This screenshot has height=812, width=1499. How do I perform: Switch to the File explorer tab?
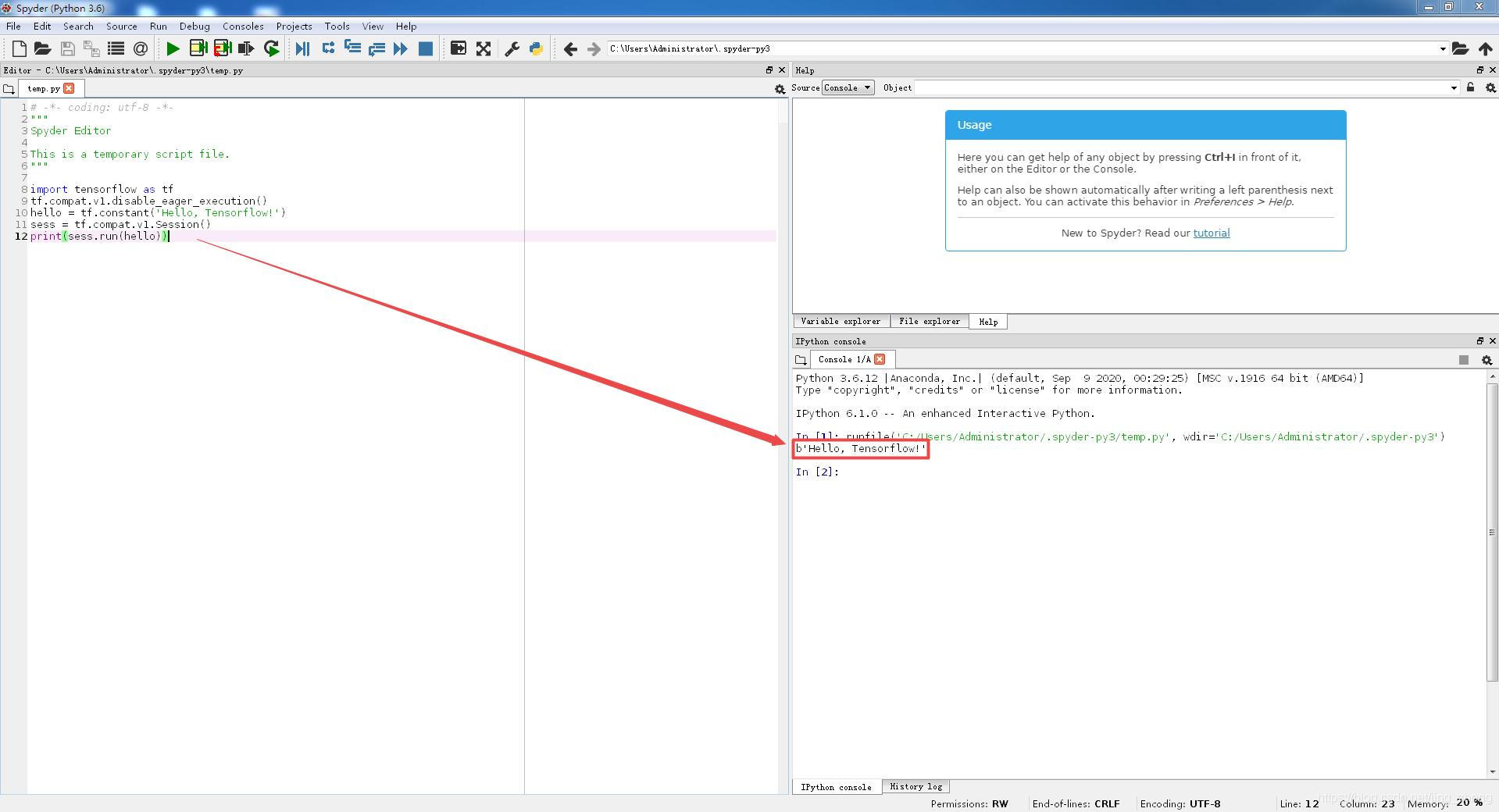pyautogui.click(x=930, y=321)
